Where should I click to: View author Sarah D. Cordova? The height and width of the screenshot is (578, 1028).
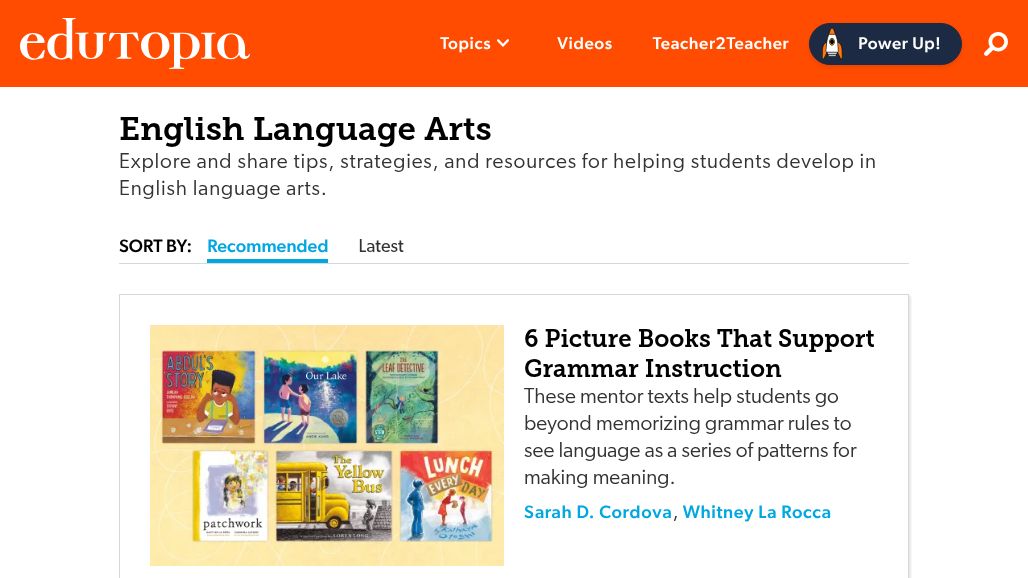click(x=598, y=512)
